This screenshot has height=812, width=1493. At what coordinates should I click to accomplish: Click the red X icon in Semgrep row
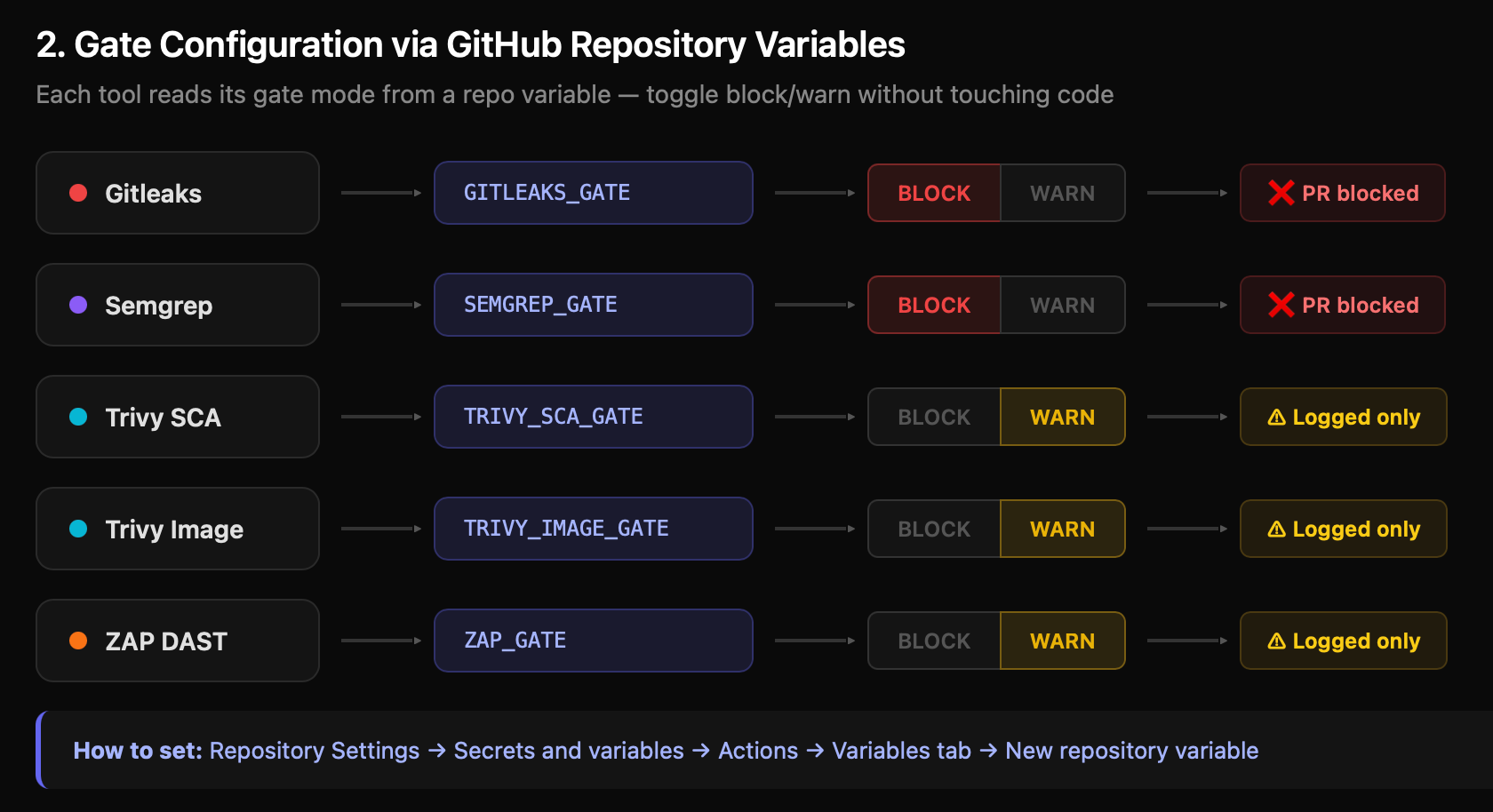coord(1281,305)
